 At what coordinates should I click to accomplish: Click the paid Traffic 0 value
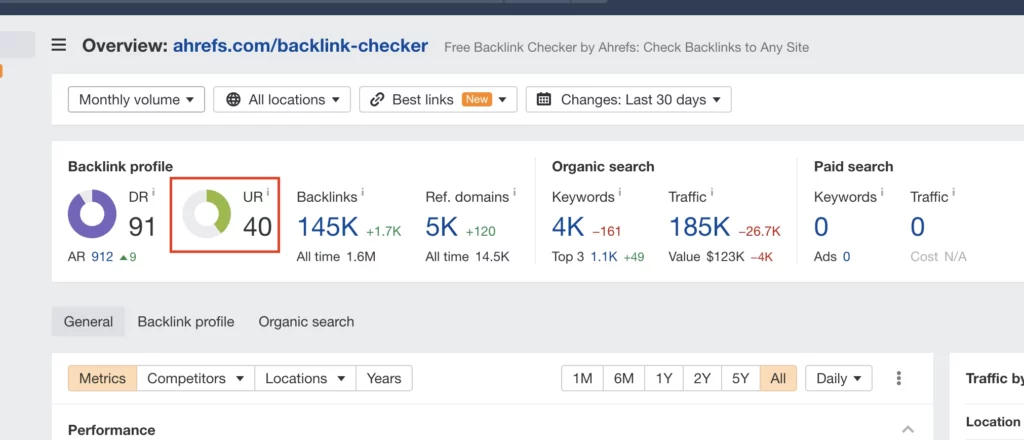pos(918,227)
